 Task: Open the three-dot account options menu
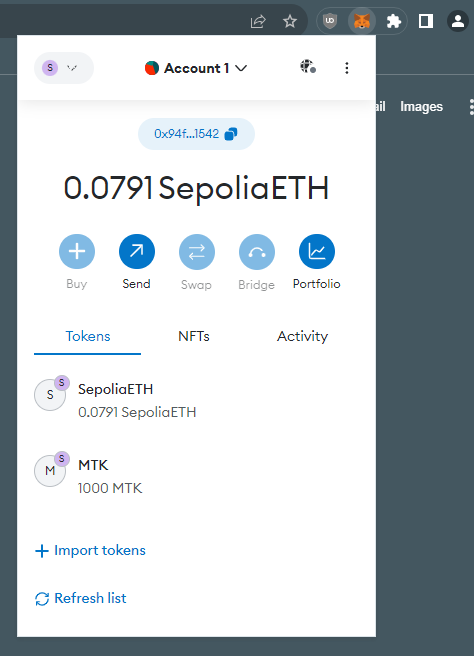coord(346,68)
